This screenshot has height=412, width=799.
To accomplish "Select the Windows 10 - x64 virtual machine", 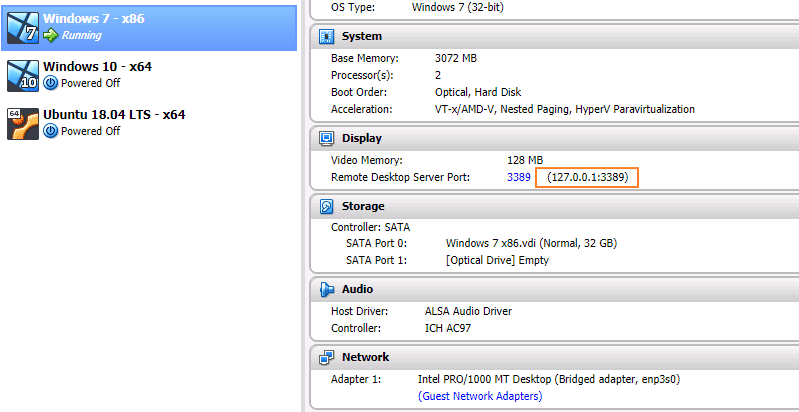I will [x=148, y=75].
